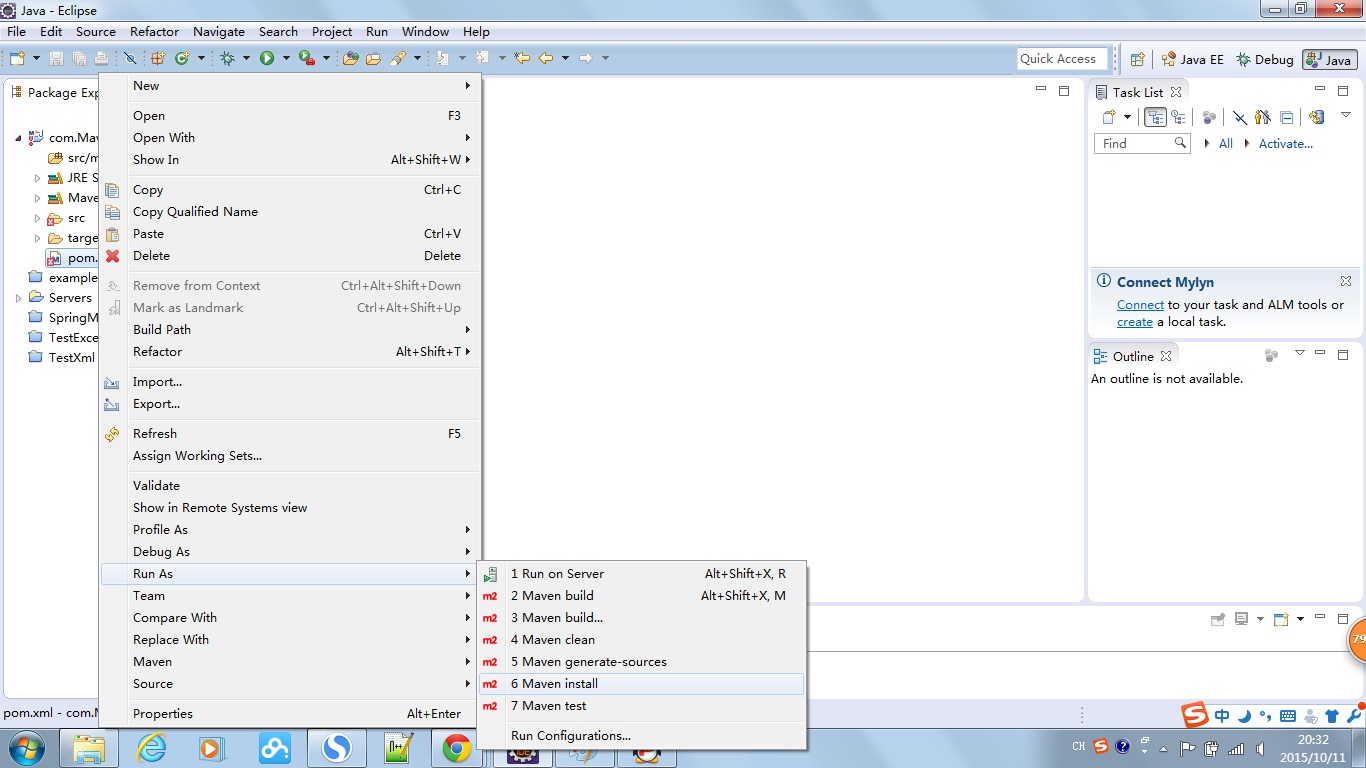1366x768 pixels.
Task: Click the Open Perspective icon
Action: coord(1137,59)
